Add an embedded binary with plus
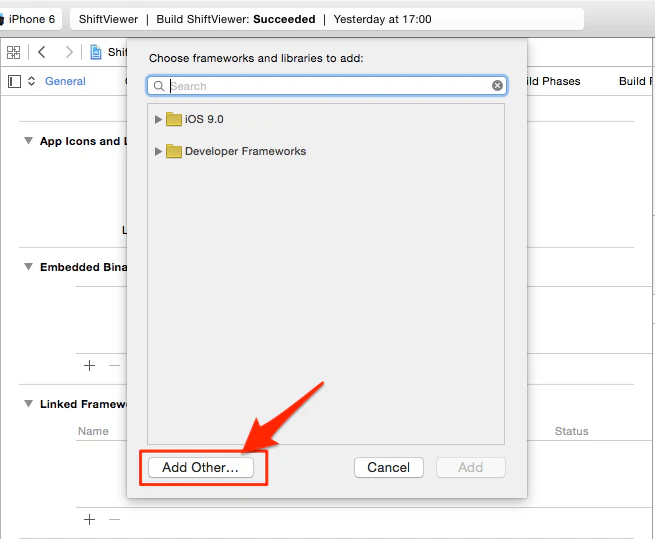Image resolution: width=655 pixels, height=539 pixels. pyautogui.click(x=89, y=366)
